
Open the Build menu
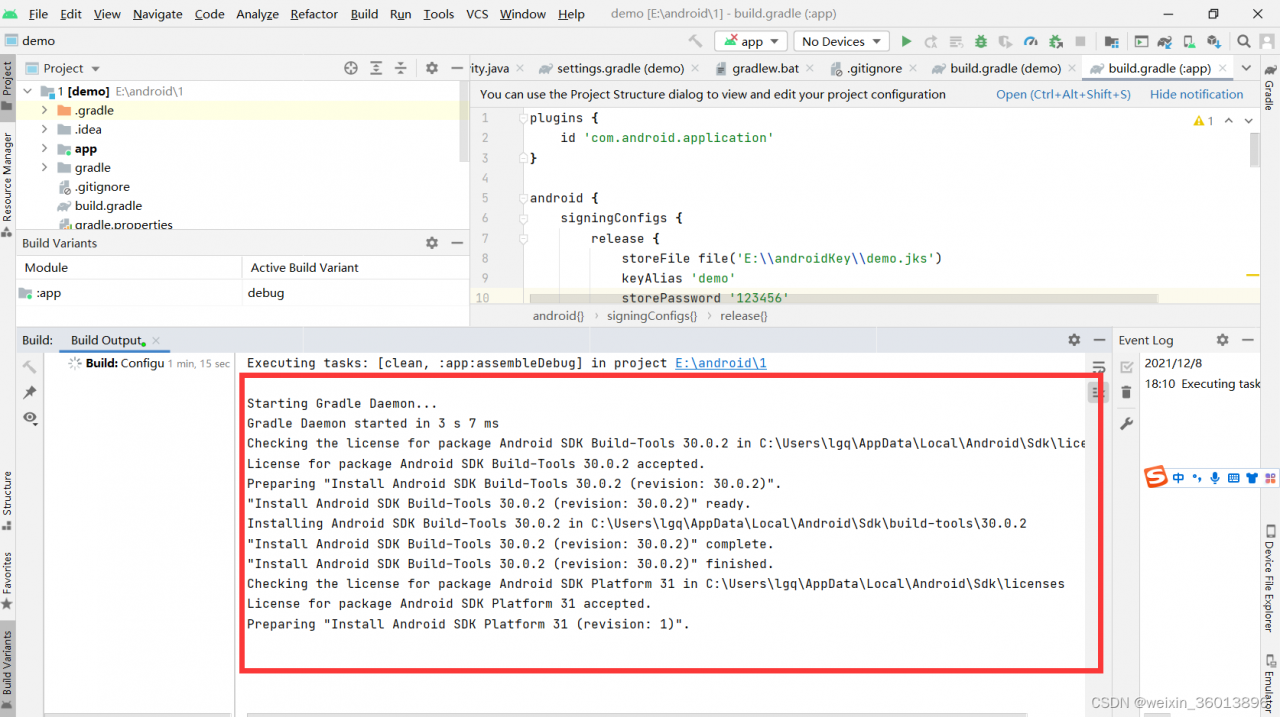[364, 14]
